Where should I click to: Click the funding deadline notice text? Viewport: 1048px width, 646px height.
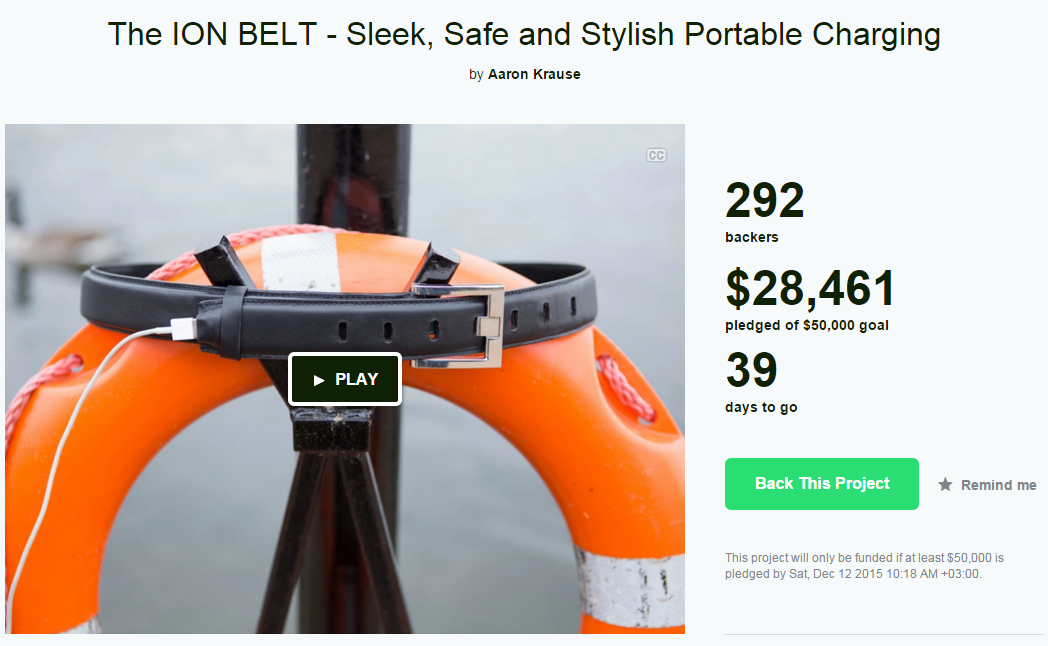[864, 566]
